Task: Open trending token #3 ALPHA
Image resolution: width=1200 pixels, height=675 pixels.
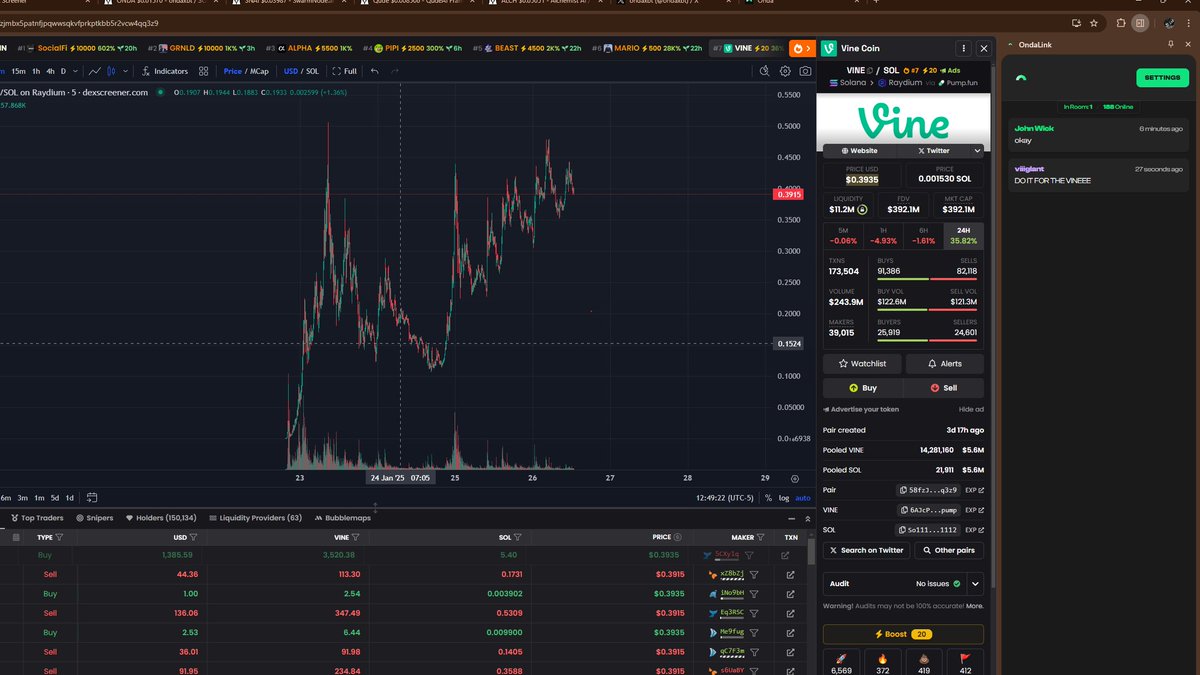Action: point(309,48)
